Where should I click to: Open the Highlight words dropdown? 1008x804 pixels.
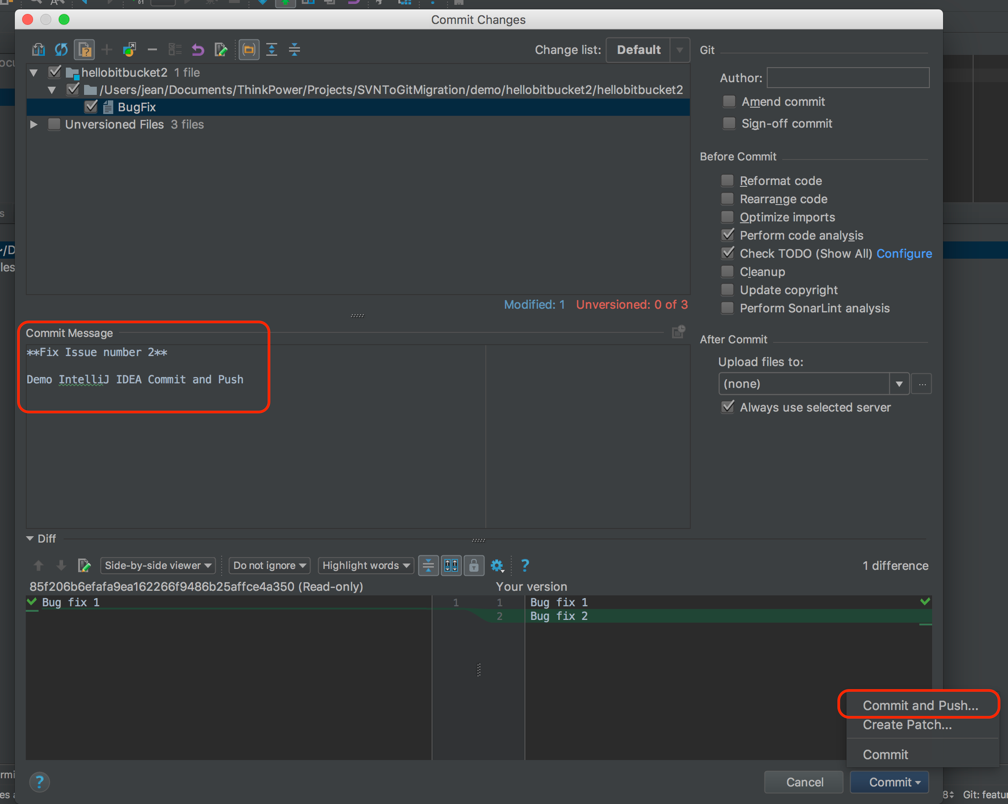pos(366,566)
